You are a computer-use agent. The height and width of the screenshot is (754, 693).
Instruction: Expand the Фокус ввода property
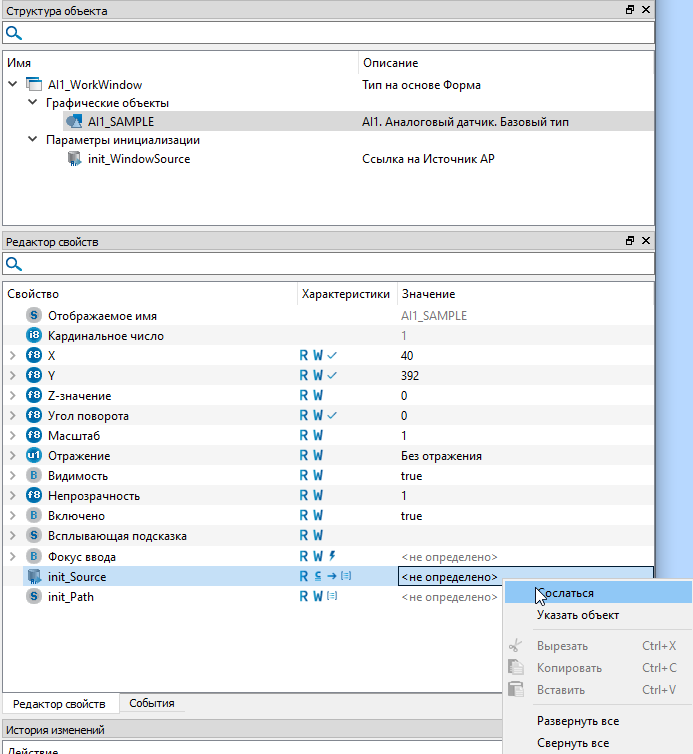click(12, 556)
